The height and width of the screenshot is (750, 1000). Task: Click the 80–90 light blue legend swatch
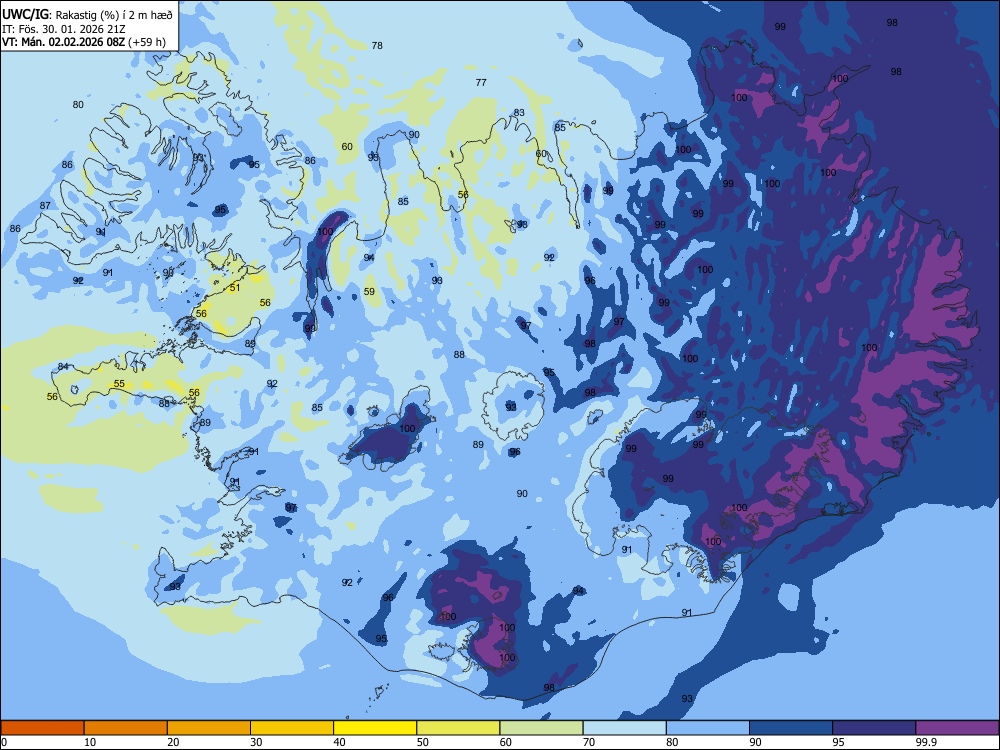[708, 728]
